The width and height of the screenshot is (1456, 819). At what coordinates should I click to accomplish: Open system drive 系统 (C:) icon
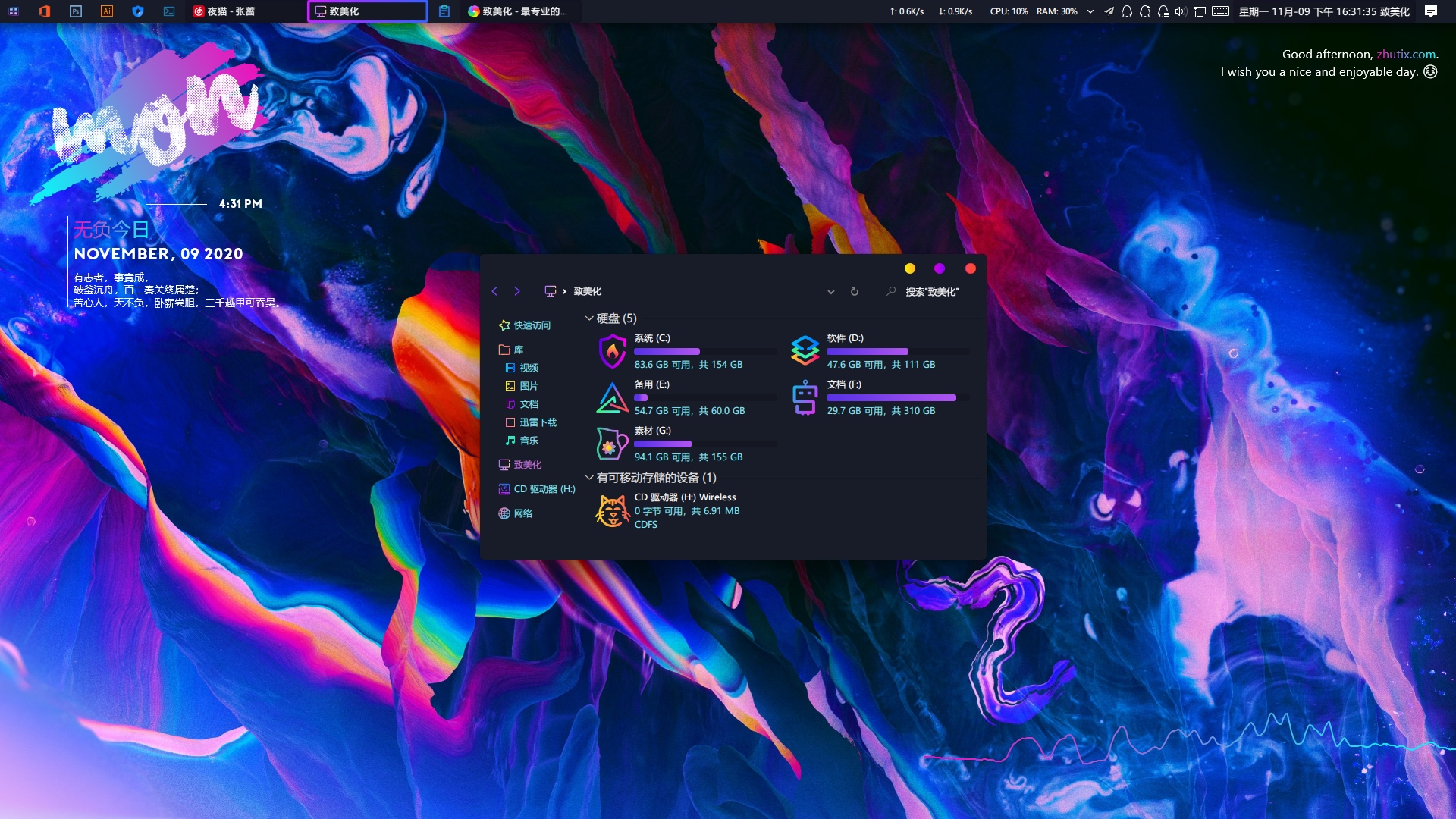(x=612, y=351)
